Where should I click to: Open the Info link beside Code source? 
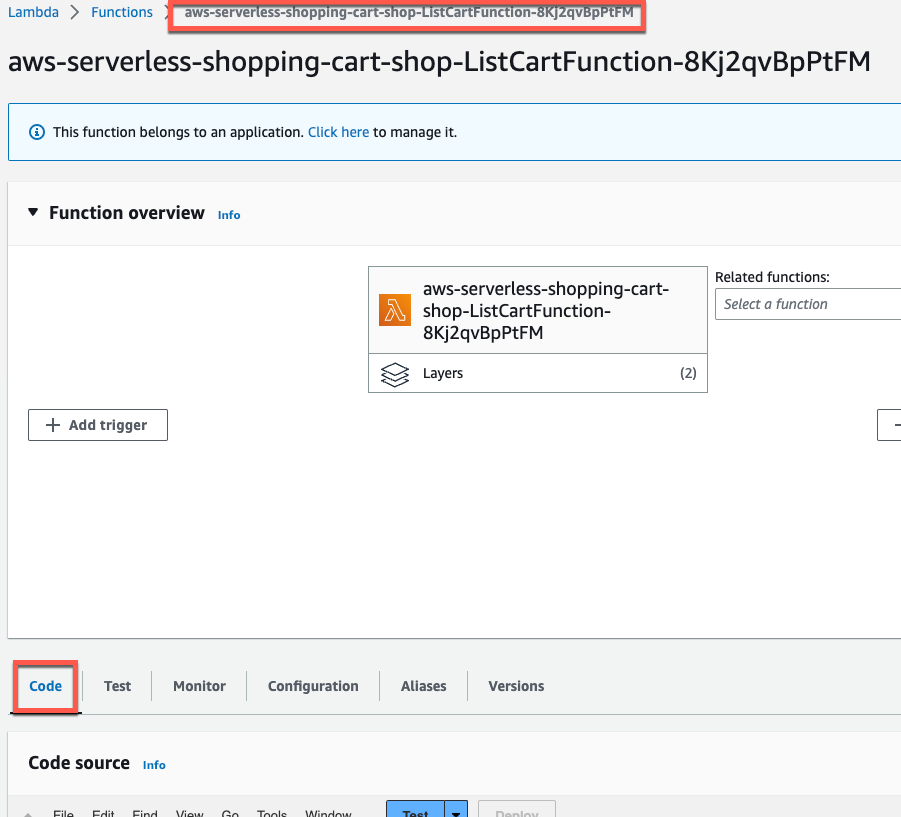point(154,765)
